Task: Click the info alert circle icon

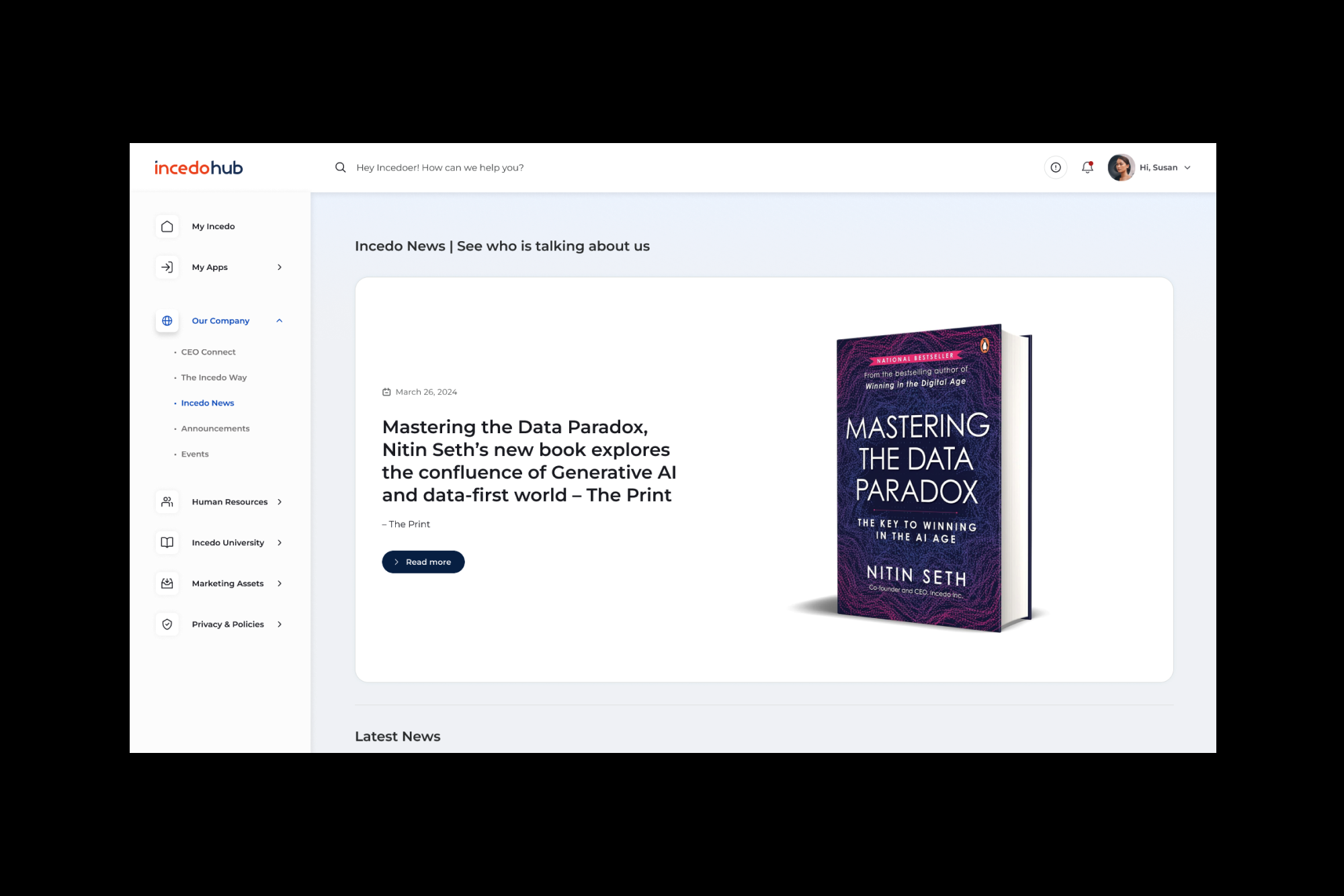Action: [1056, 167]
